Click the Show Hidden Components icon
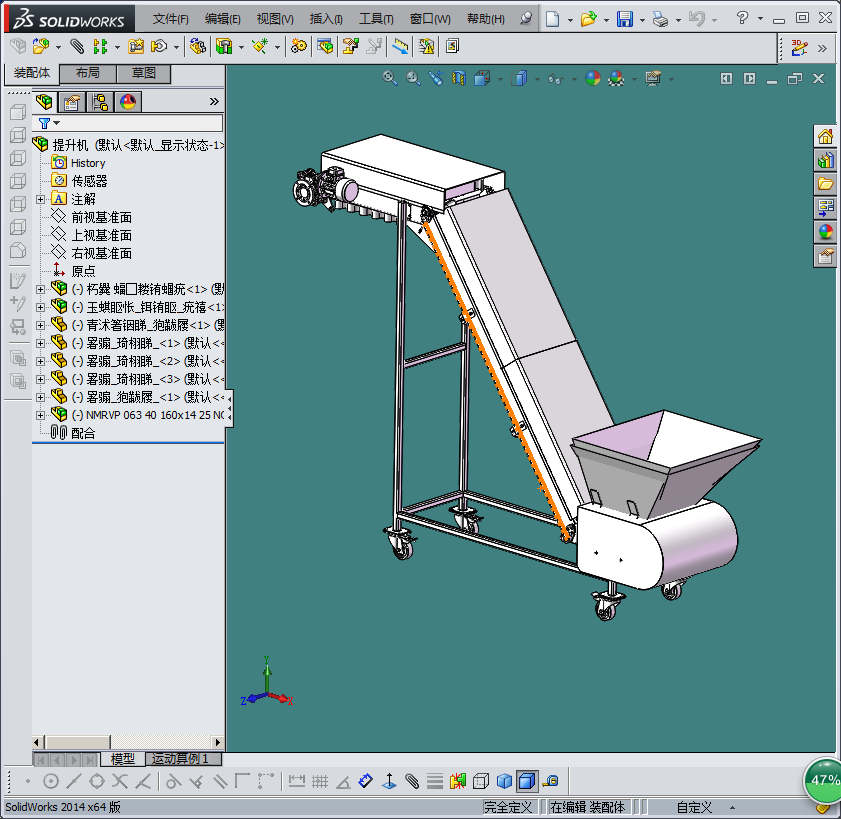The width and height of the screenshot is (841, 819). pyautogui.click(x=197, y=47)
